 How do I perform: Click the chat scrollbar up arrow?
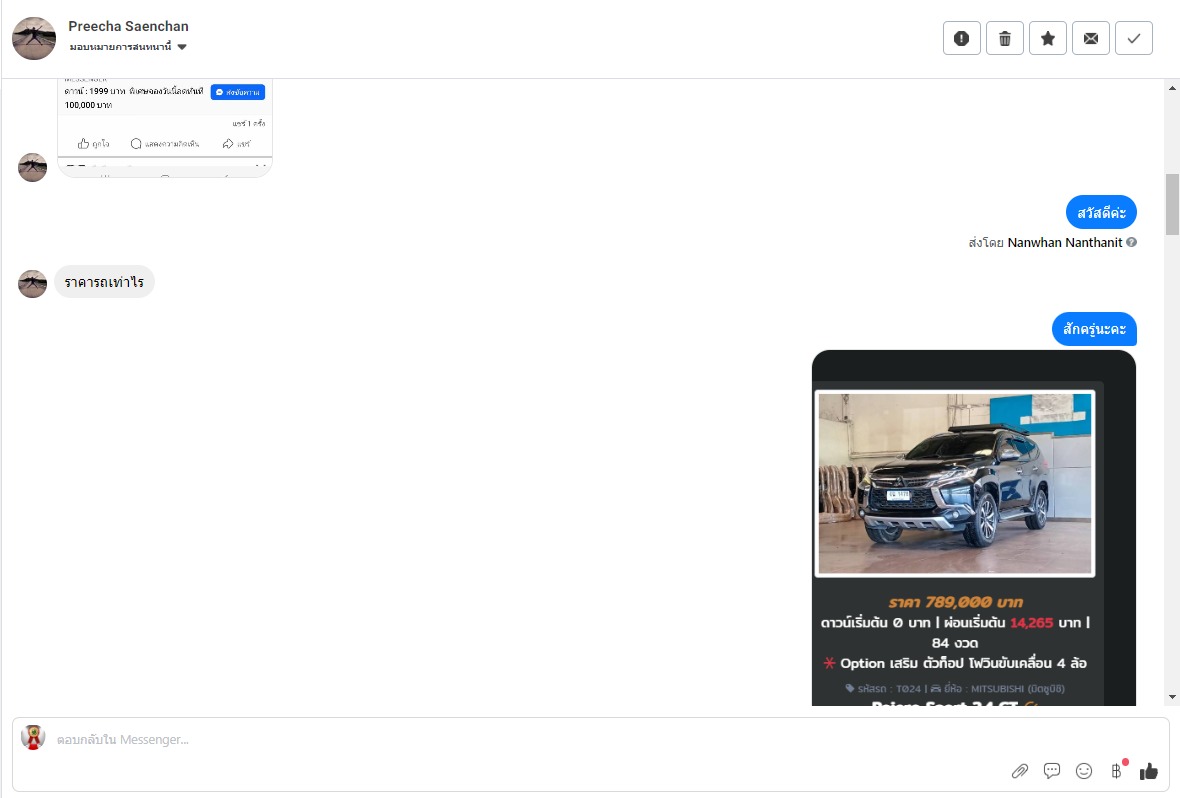coord(1172,88)
